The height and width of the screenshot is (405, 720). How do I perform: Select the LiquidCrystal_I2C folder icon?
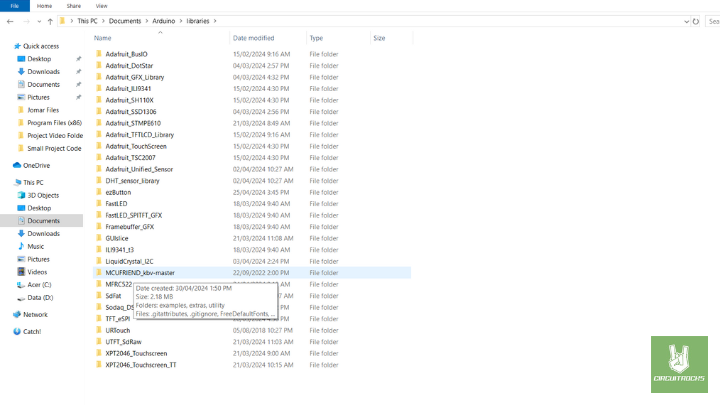point(99,261)
